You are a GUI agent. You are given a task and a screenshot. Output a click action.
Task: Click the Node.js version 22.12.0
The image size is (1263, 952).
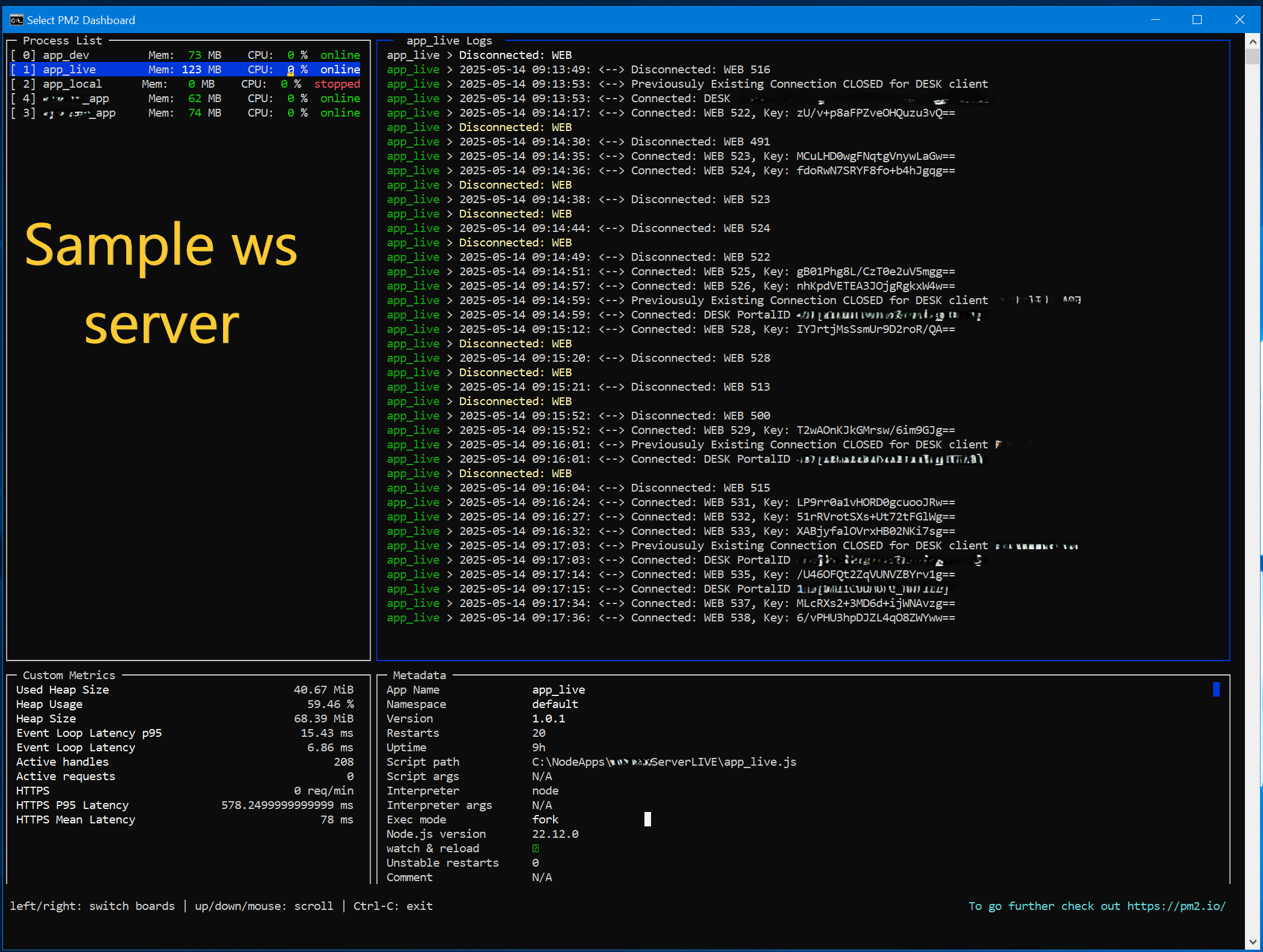[555, 834]
